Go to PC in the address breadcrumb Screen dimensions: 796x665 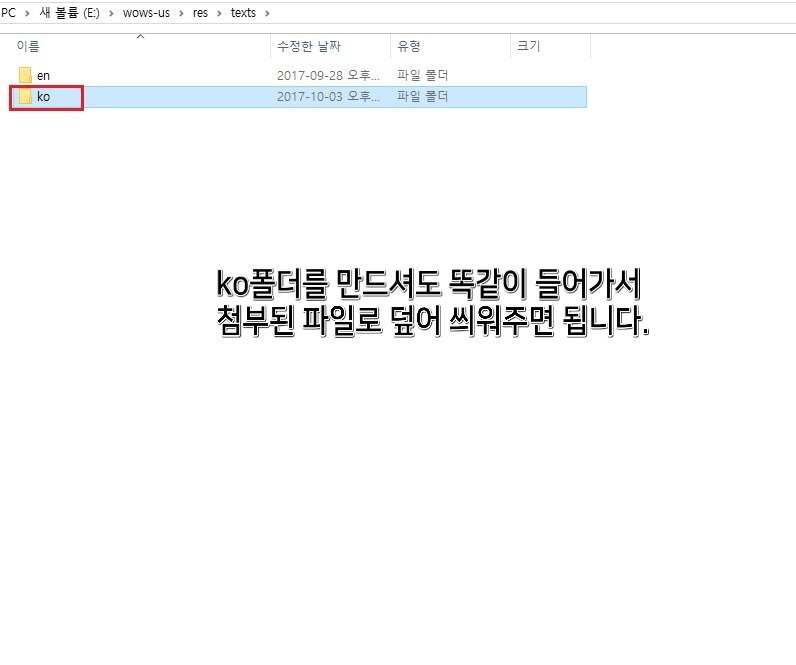8,13
